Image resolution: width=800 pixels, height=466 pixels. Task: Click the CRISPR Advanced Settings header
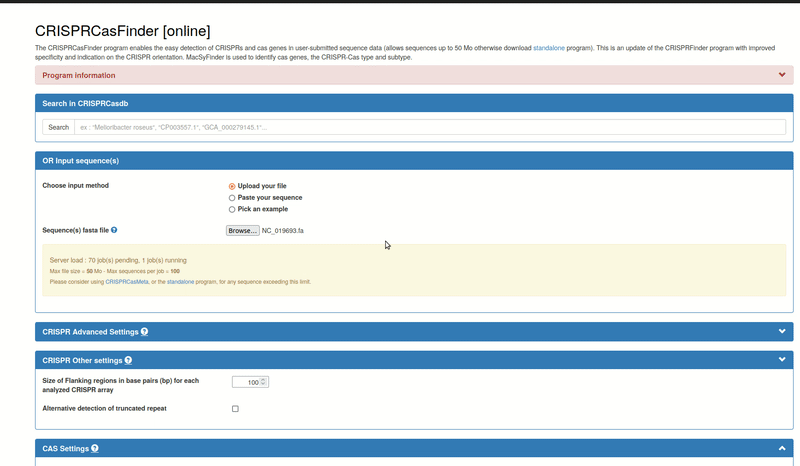point(414,332)
